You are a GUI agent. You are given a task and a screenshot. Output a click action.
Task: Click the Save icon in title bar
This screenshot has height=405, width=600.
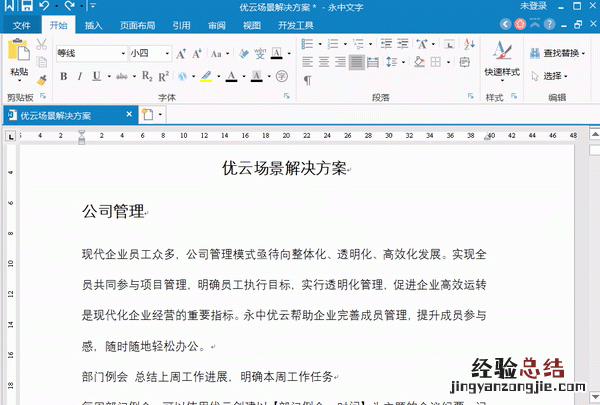pos(27,6)
